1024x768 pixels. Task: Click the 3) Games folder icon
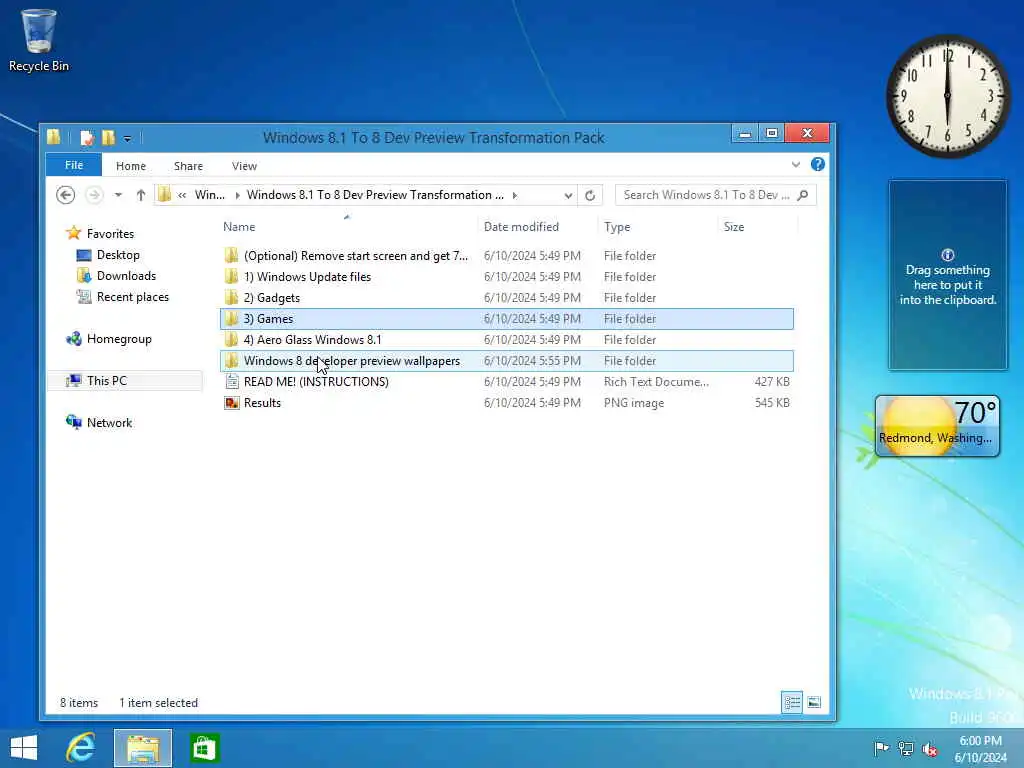pyautogui.click(x=231, y=319)
